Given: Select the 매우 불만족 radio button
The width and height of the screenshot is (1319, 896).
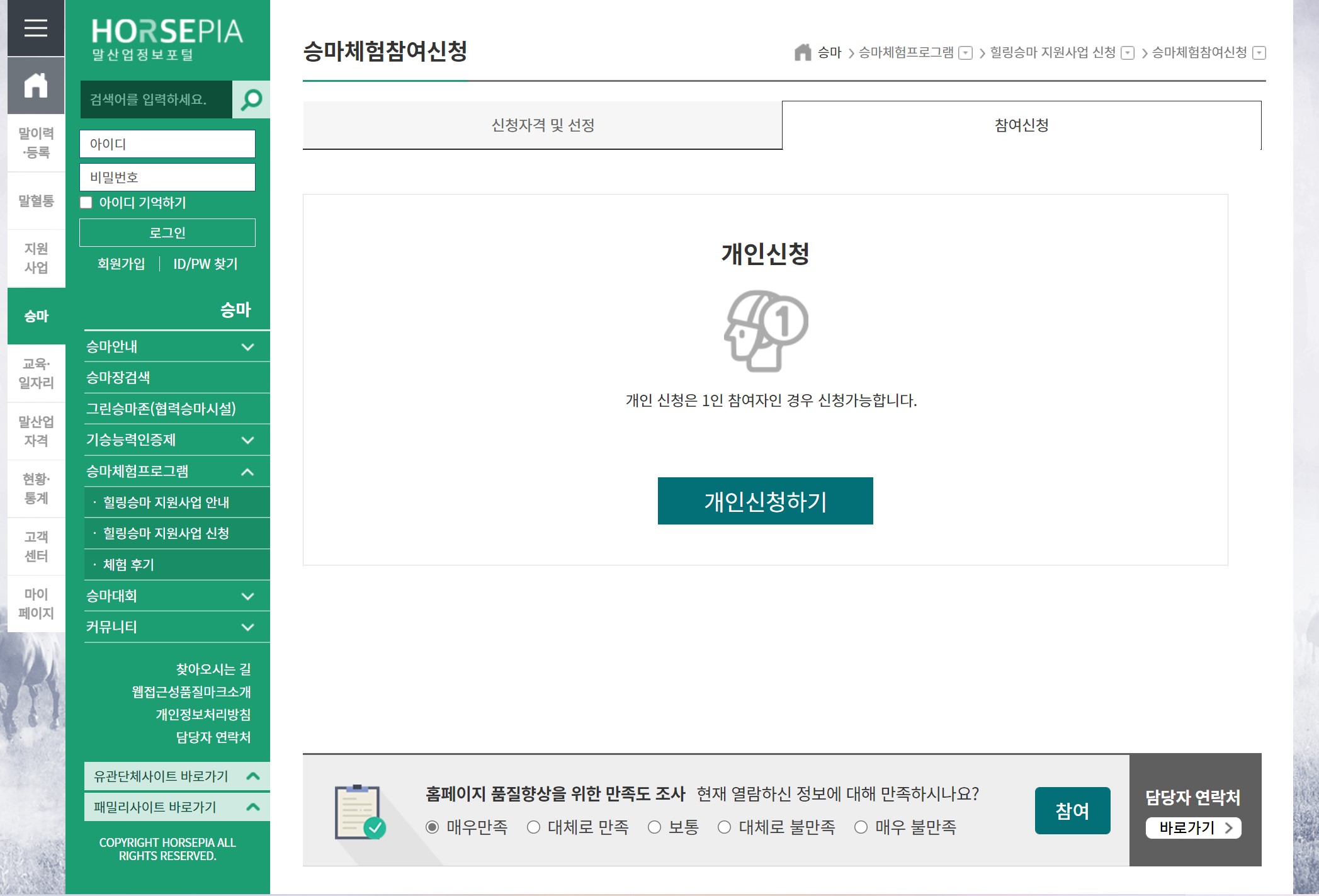Looking at the screenshot, I should [x=861, y=827].
